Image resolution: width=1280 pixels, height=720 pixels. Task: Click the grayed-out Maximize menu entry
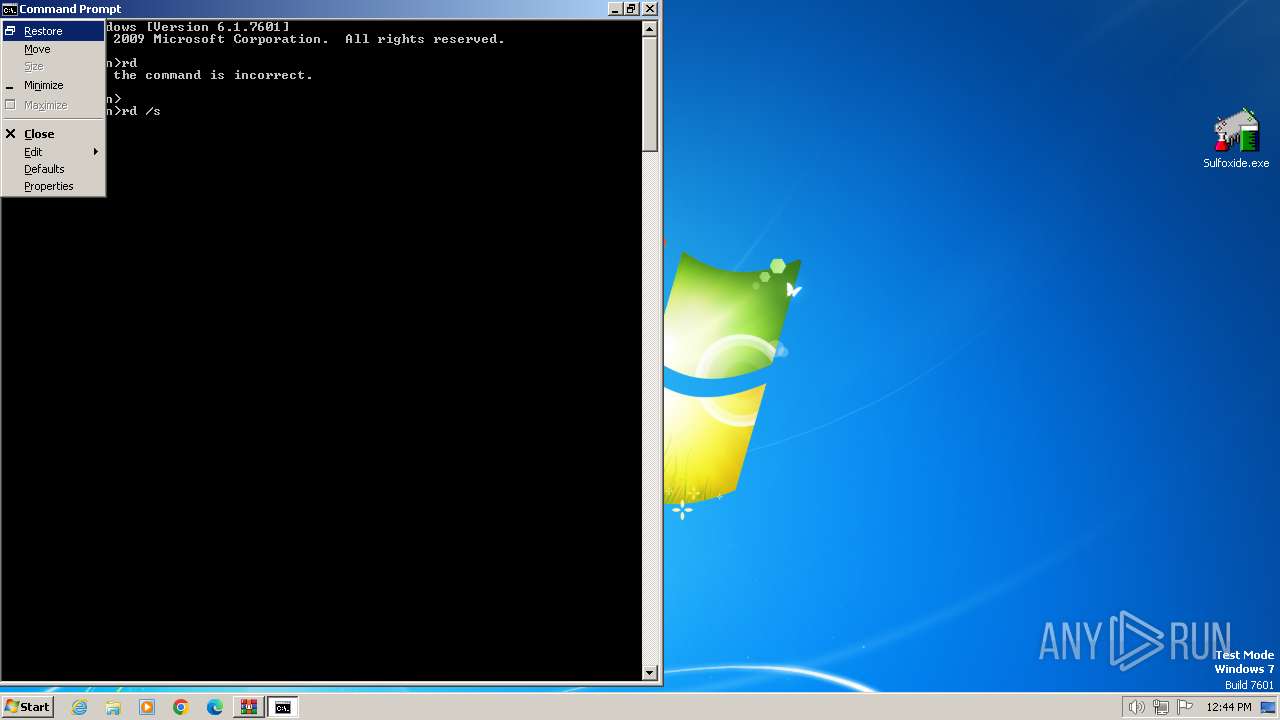coord(53,105)
